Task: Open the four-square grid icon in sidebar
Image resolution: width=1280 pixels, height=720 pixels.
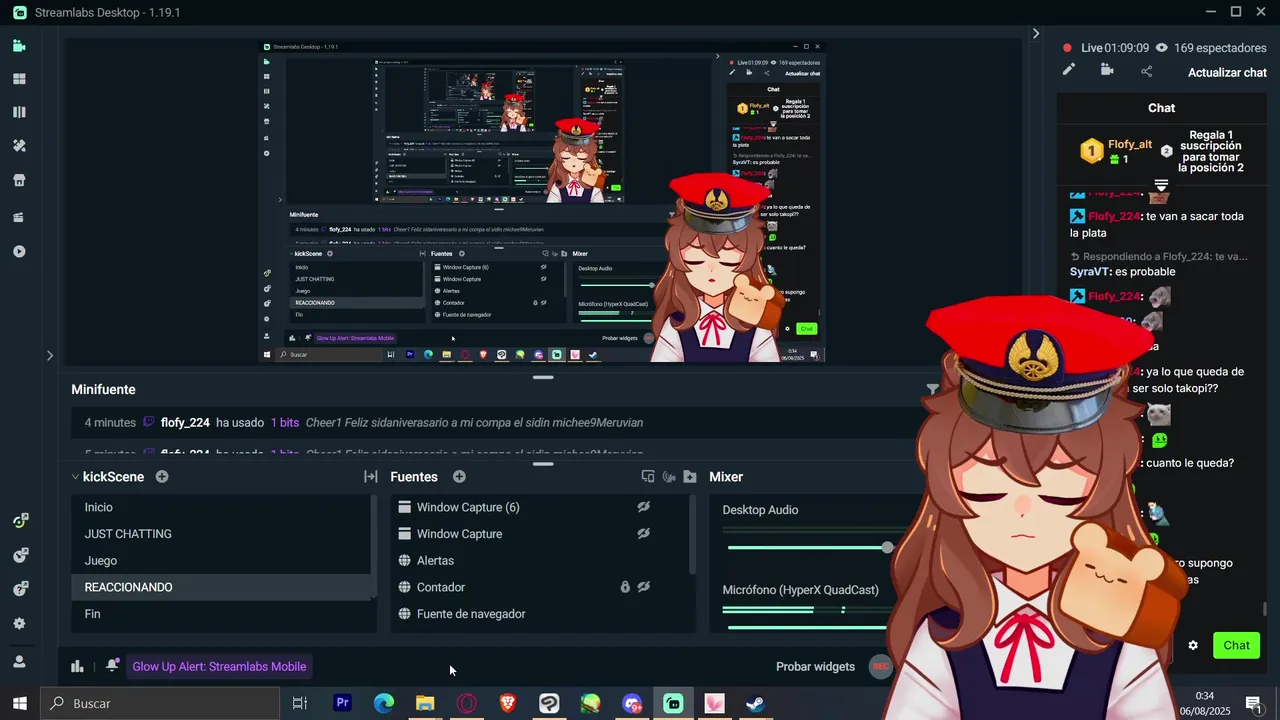Action: click(x=19, y=79)
